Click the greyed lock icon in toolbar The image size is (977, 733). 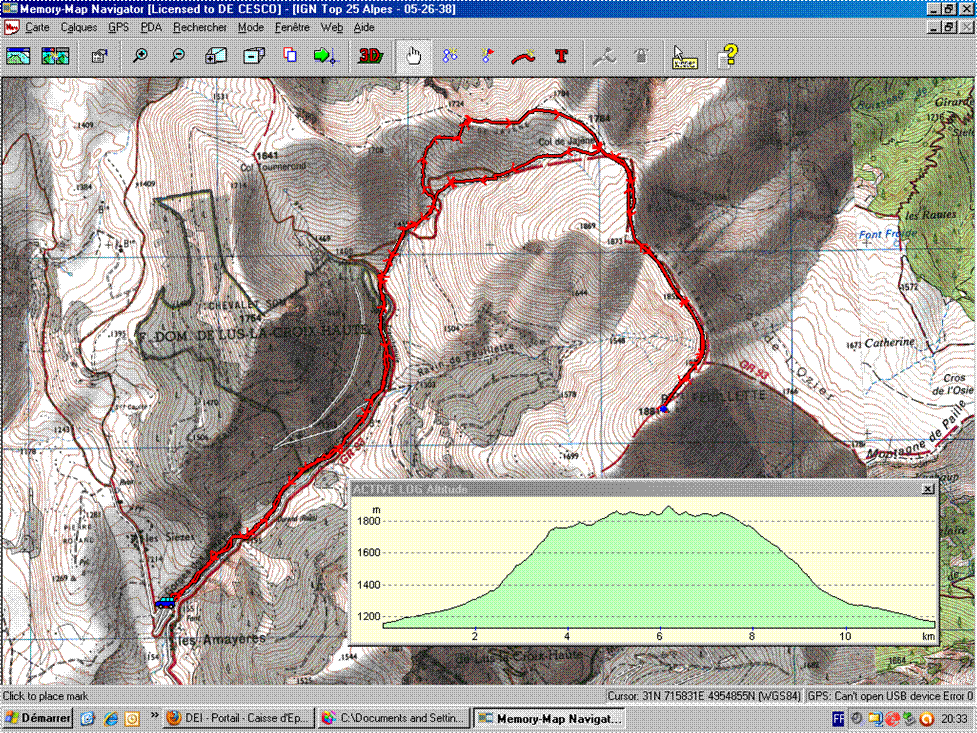click(x=641, y=56)
